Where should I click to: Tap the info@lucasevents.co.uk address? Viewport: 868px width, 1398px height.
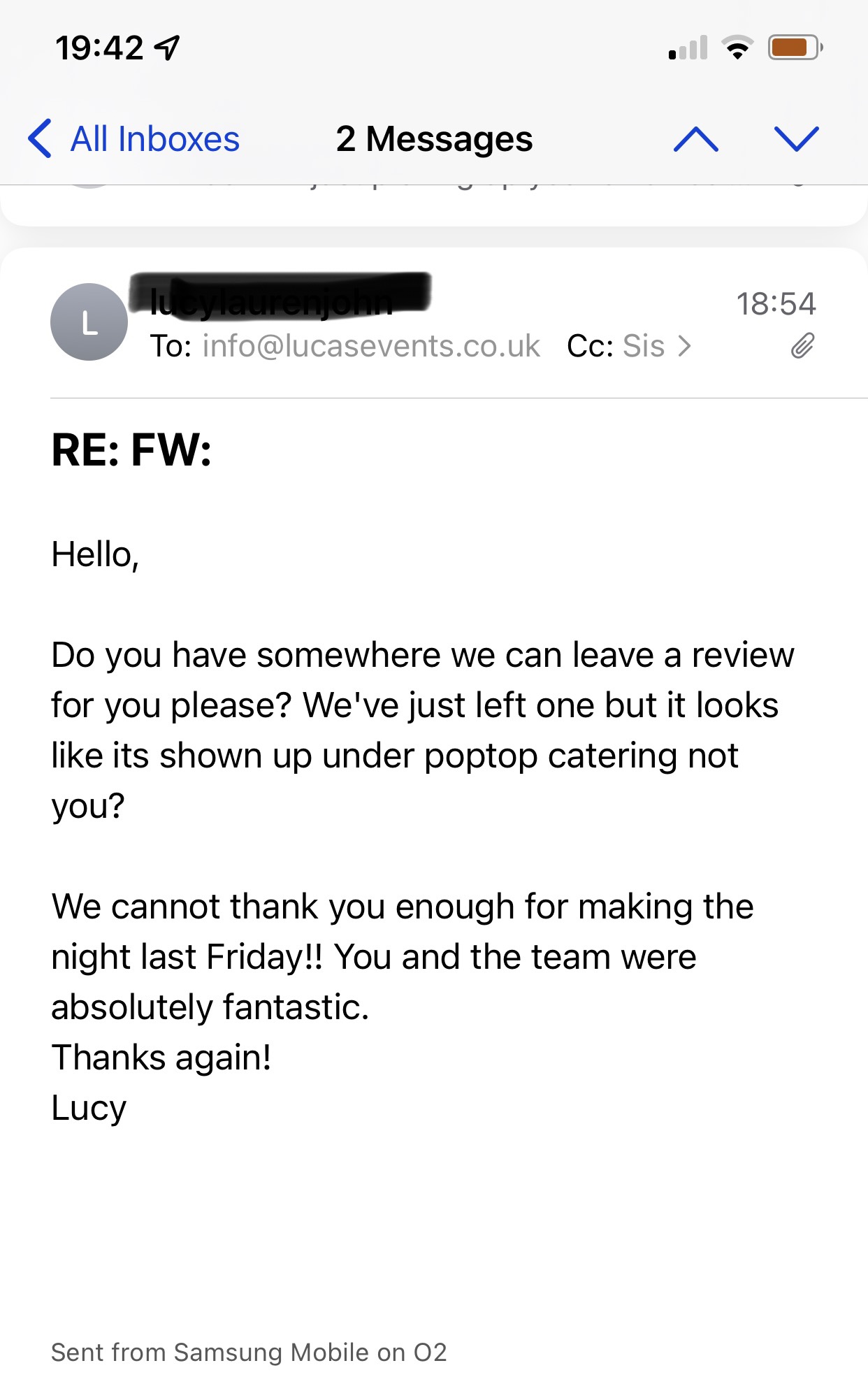pos(371,346)
